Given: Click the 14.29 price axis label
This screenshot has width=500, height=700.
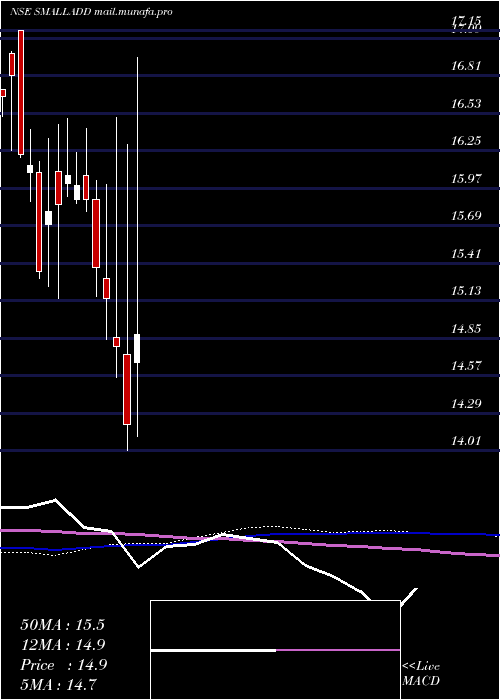Looking at the screenshot, I should [466, 404].
